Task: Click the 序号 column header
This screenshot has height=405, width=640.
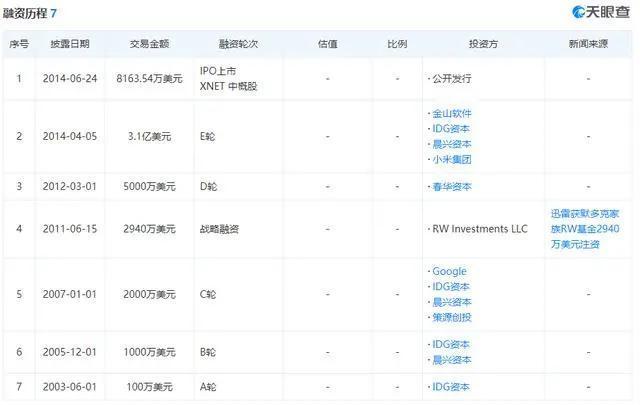Action: pos(19,44)
